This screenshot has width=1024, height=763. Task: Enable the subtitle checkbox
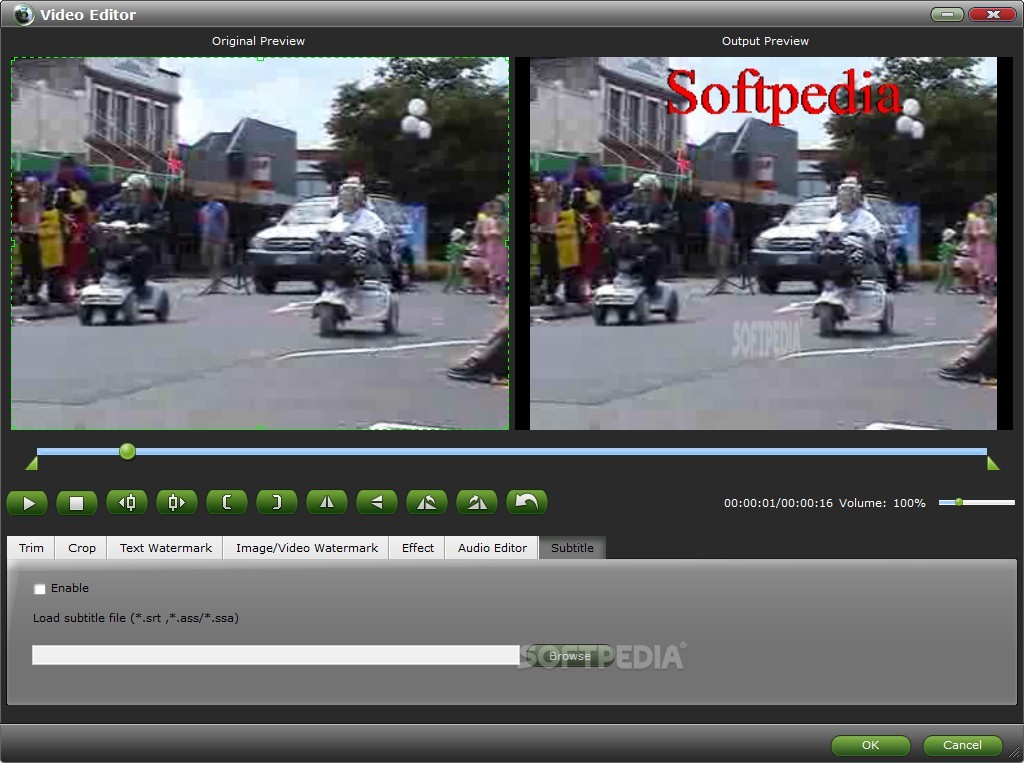click(x=40, y=589)
